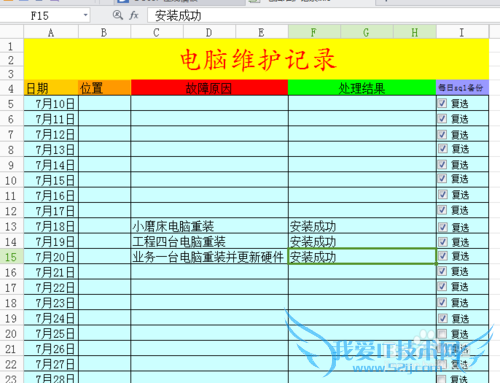500x383 pixels.
Task: Uncheck the 复选 checkbox in row 18
Action: [x=442, y=302]
